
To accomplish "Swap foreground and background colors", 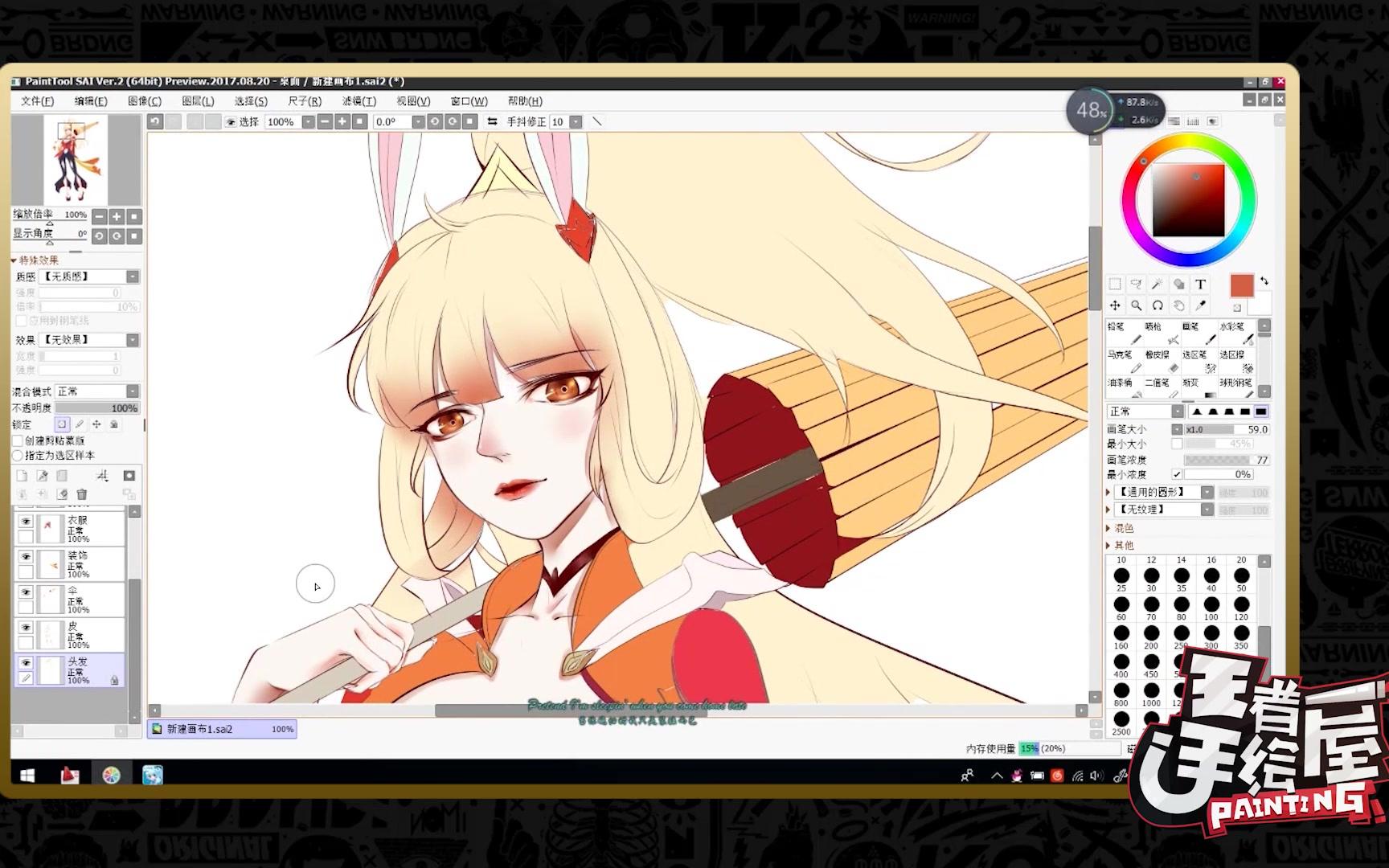I will pyautogui.click(x=1264, y=280).
